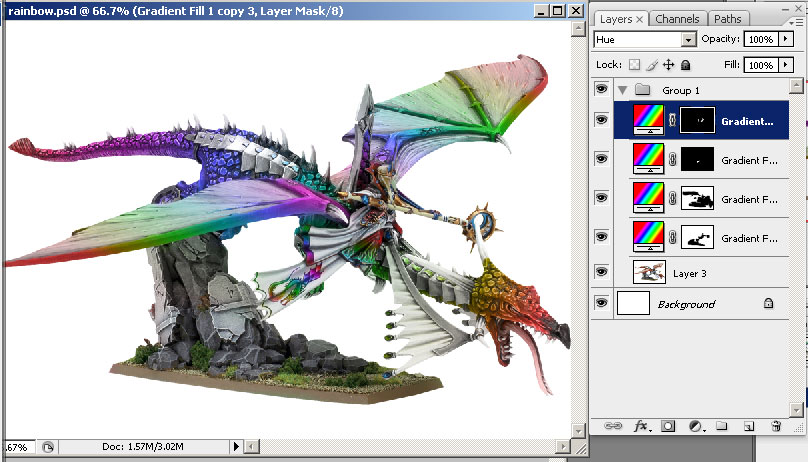808x462 pixels.
Task: Click mask link chain on second Gradient Fill layer
Action: [x=672, y=159]
